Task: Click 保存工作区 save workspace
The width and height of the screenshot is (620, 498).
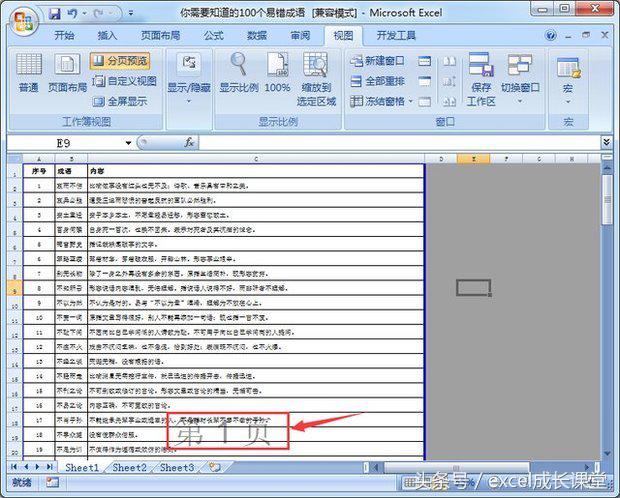Action: coord(481,79)
